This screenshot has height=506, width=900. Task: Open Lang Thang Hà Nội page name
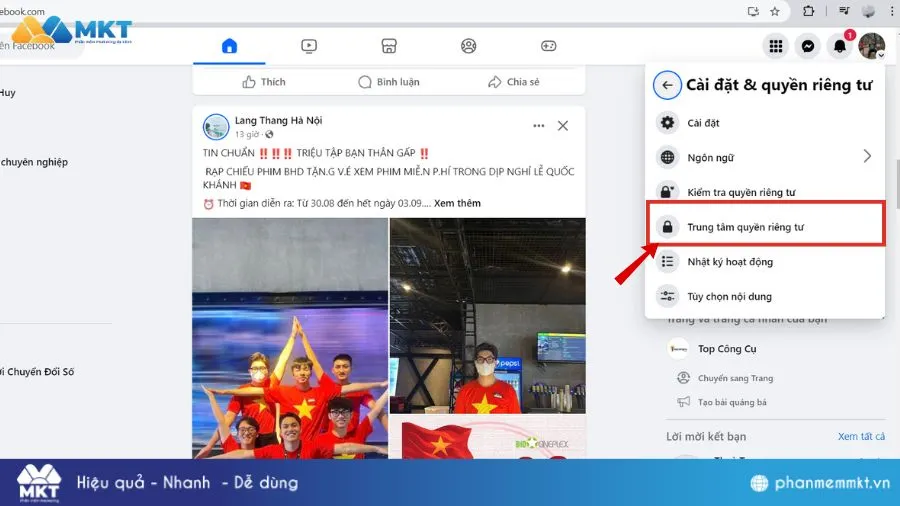278,120
